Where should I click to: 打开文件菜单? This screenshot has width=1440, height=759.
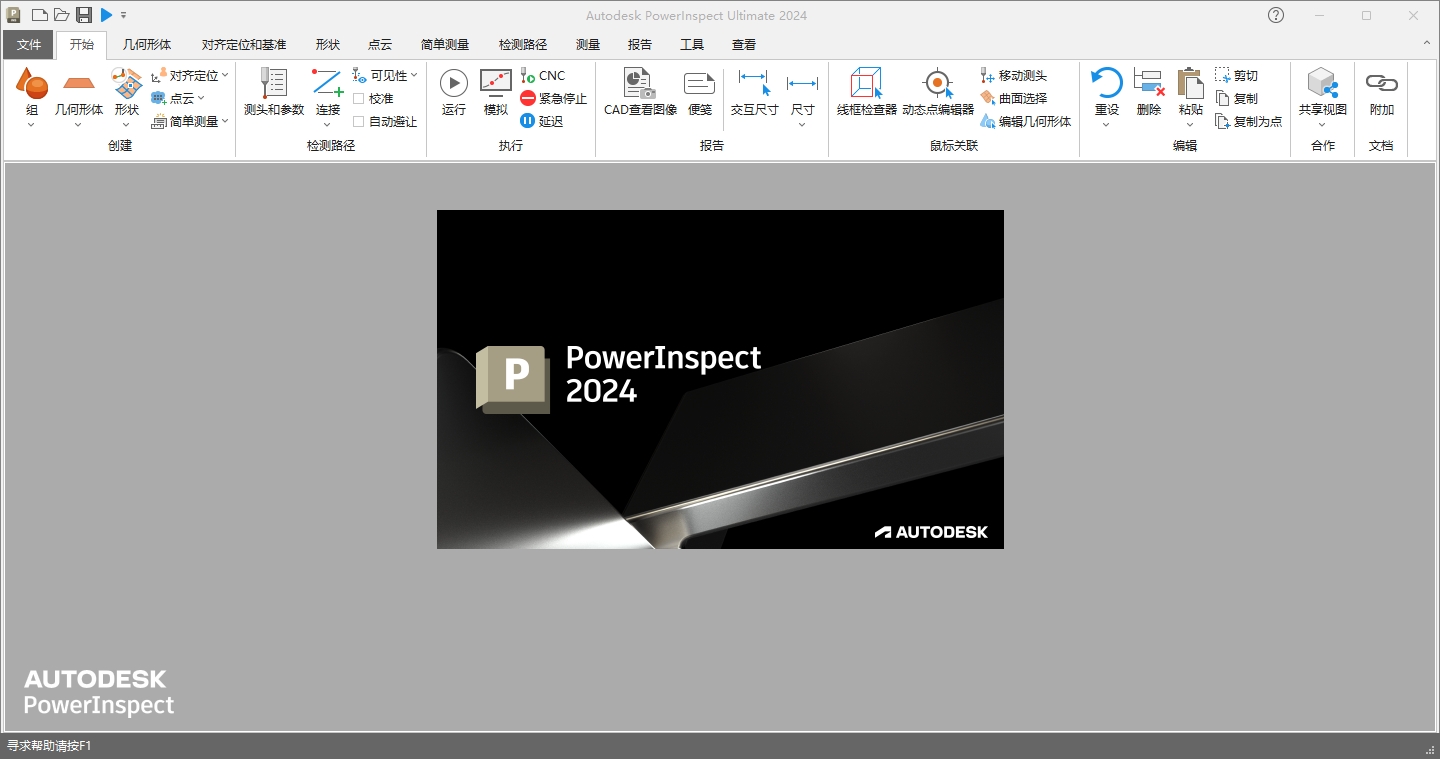pyautogui.click(x=29, y=44)
